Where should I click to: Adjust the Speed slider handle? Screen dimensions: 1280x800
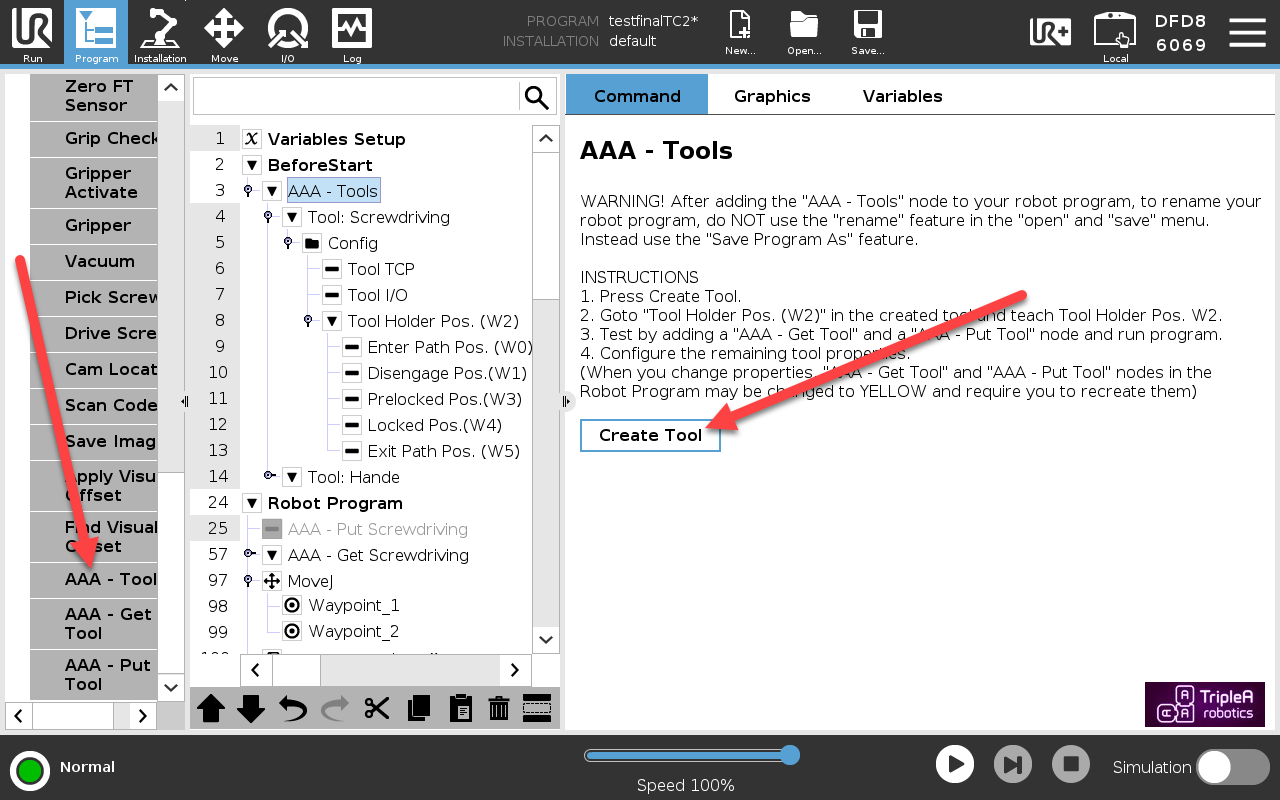789,755
